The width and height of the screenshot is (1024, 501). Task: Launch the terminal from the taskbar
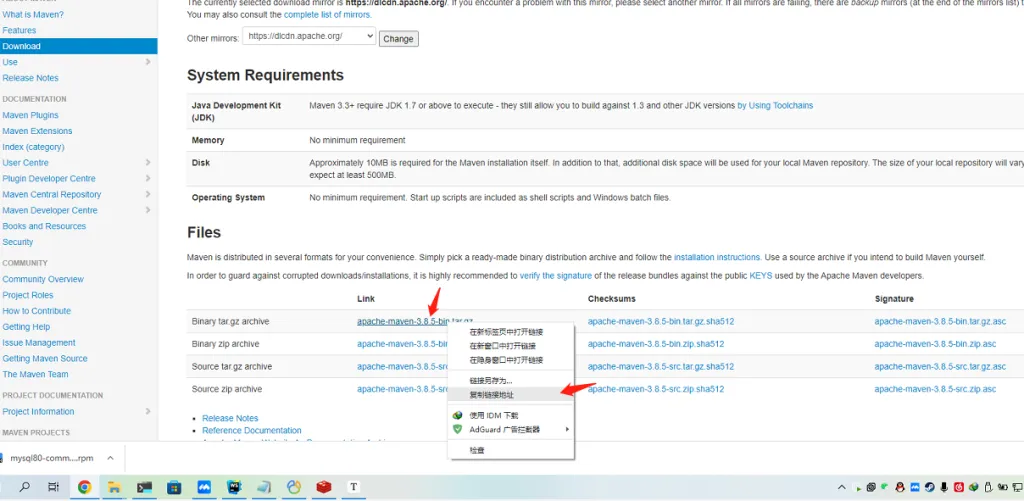(x=144, y=487)
